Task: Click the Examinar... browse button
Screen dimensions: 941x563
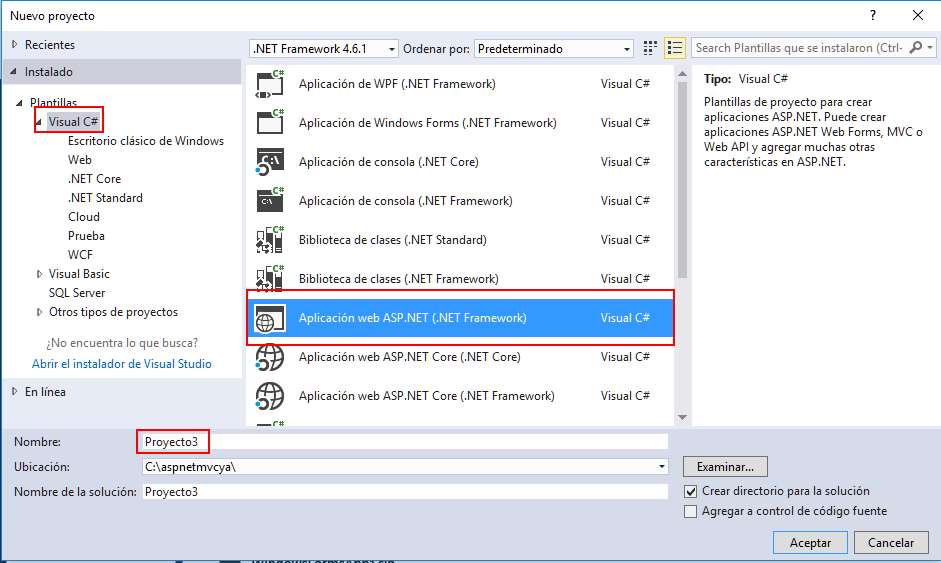Action: click(x=725, y=466)
